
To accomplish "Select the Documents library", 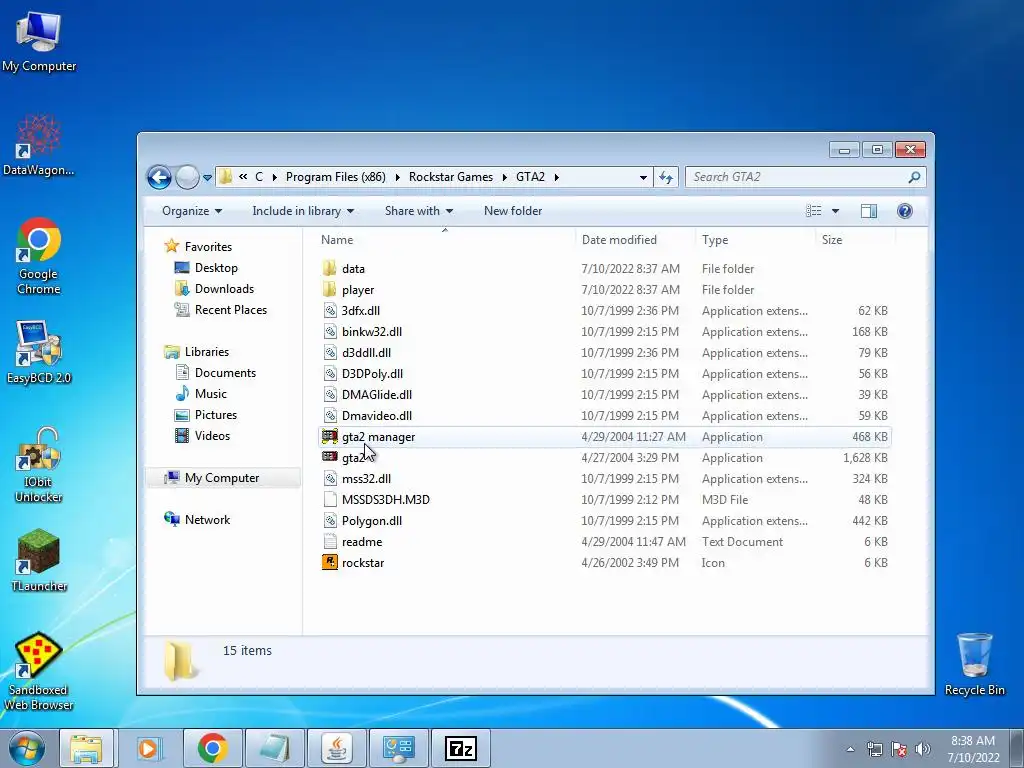I will [225, 372].
